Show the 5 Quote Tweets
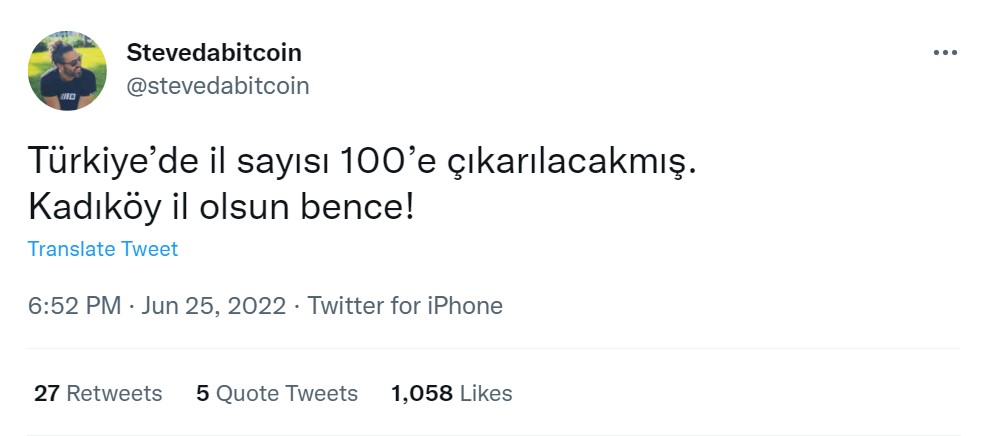The image size is (987, 436). tap(277, 393)
